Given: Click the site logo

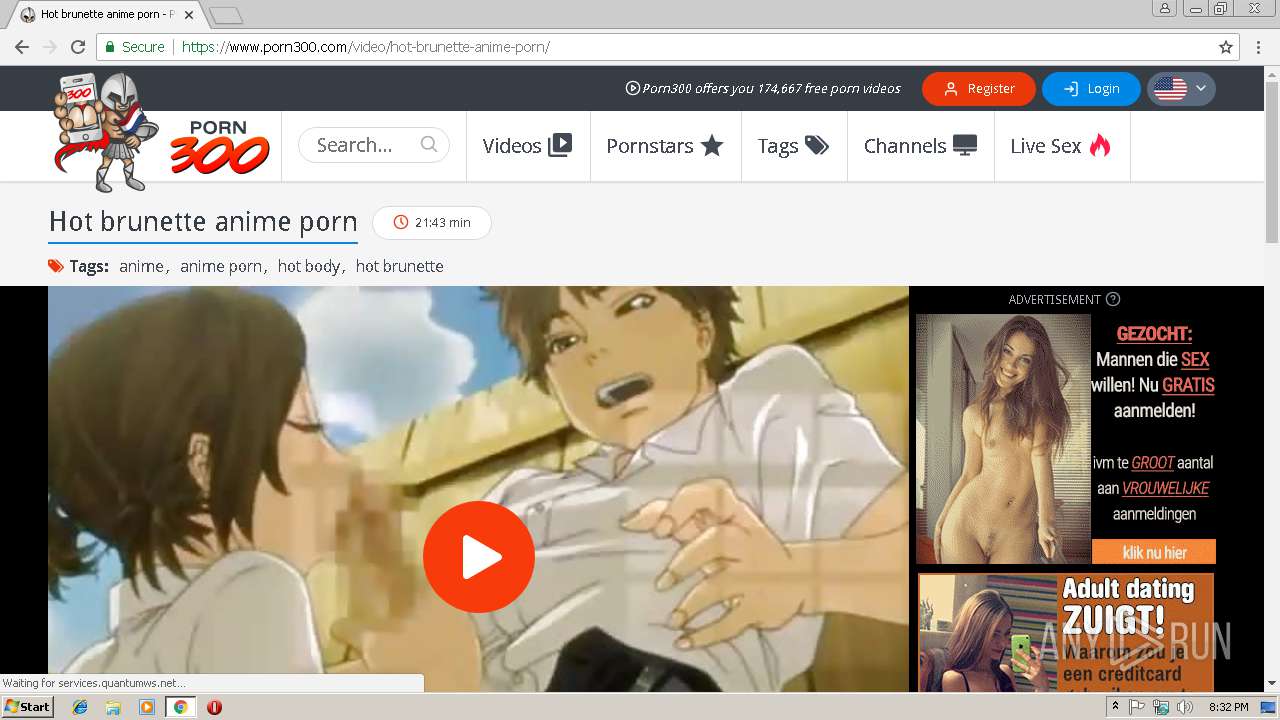Looking at the screenshot, I should tap(160, 132).
